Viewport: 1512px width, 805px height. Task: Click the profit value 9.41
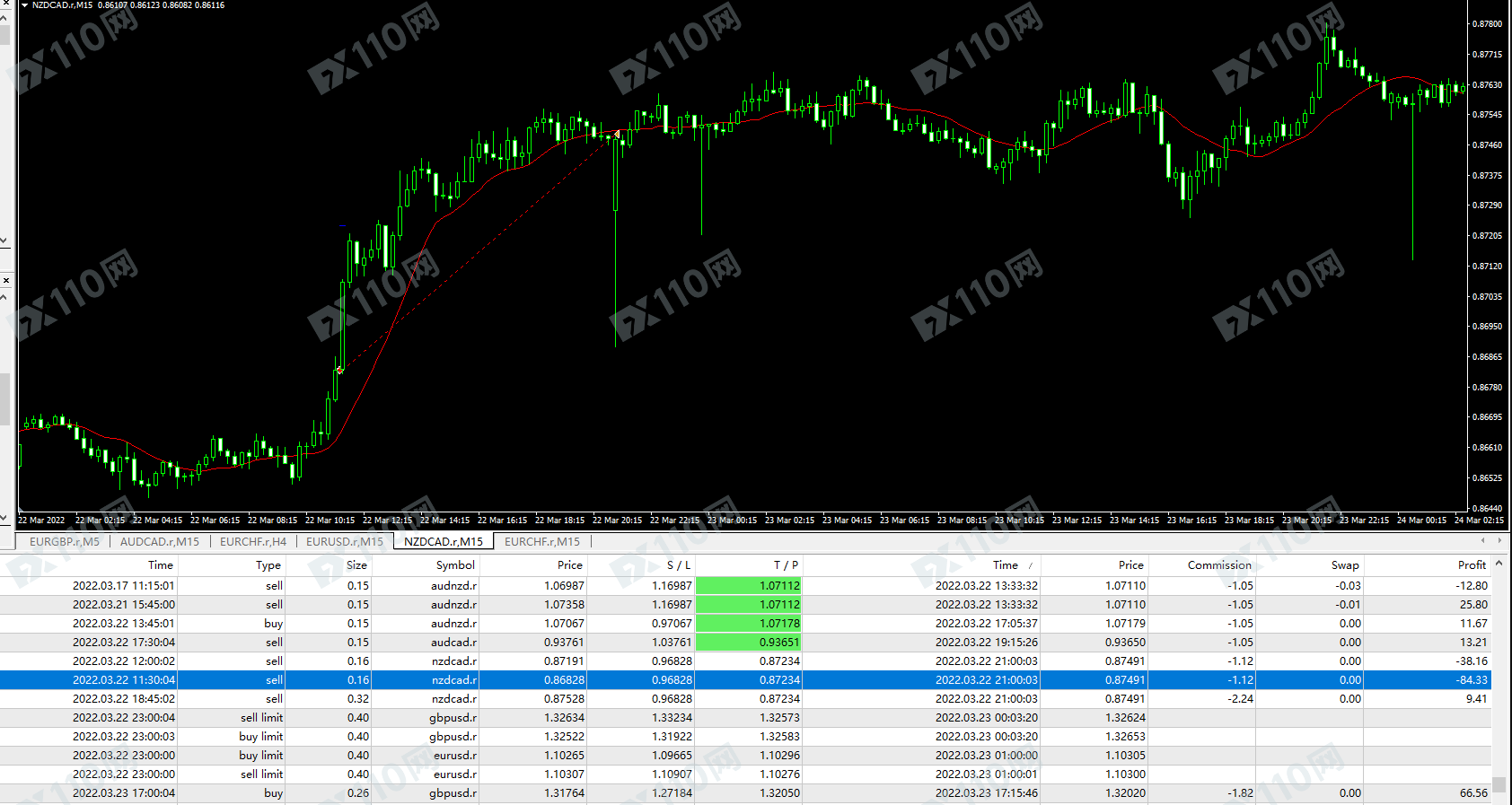point(1477,698)
